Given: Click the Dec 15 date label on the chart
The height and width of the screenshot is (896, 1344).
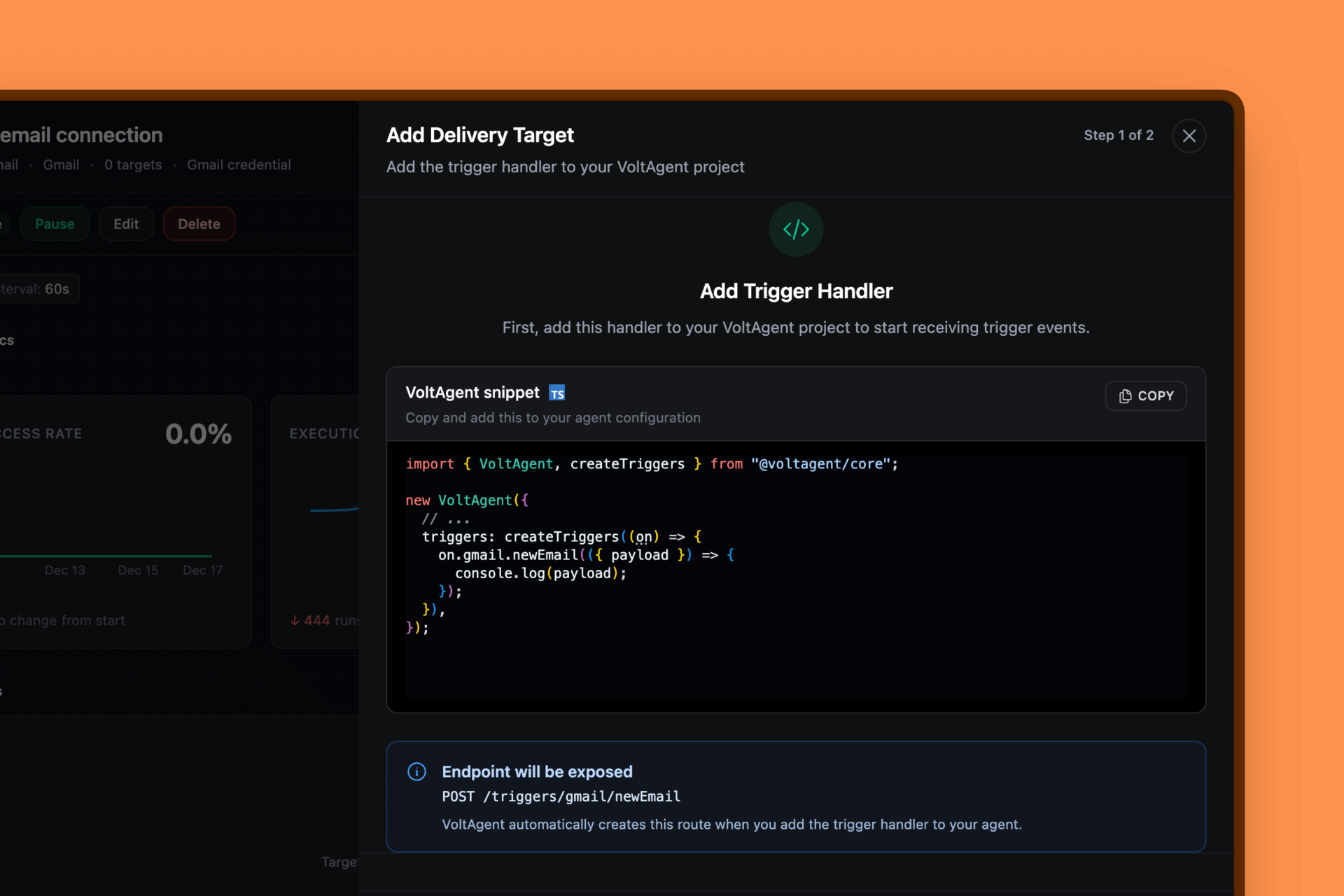Looking at the screenshot, I should 138,570.
